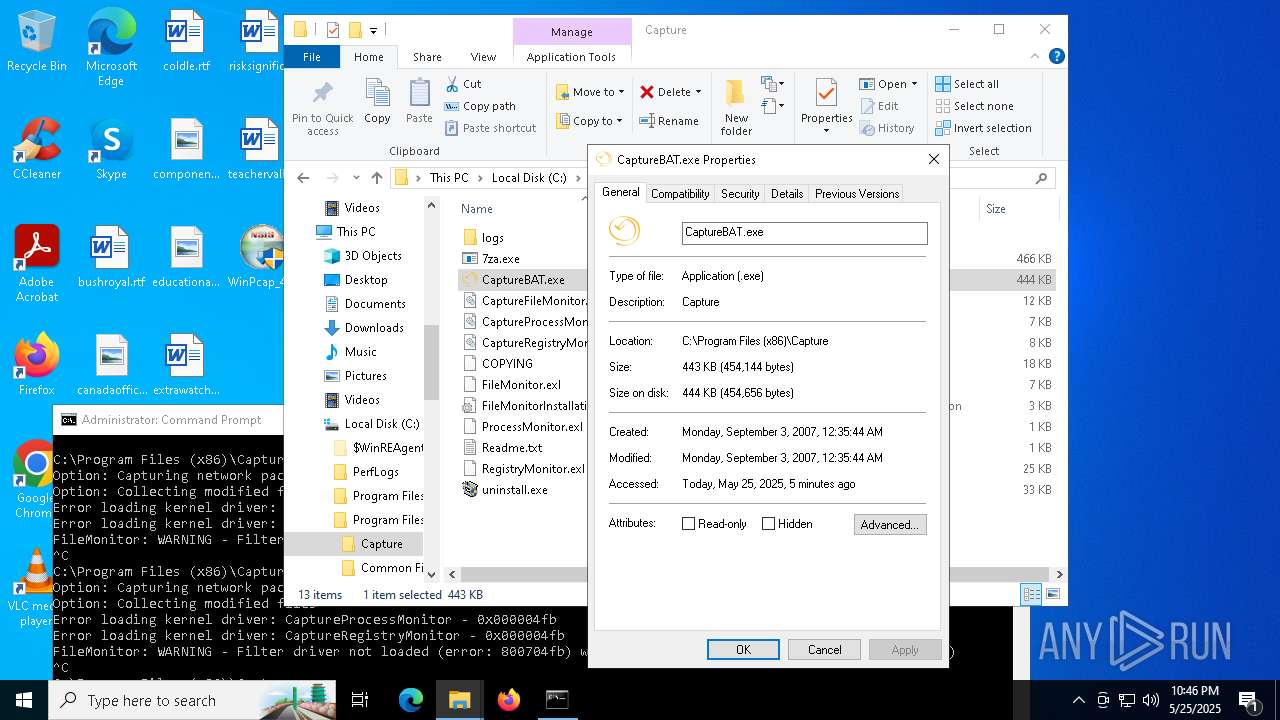Open Microsoft Edge in taskbar

tap(411, 700)
